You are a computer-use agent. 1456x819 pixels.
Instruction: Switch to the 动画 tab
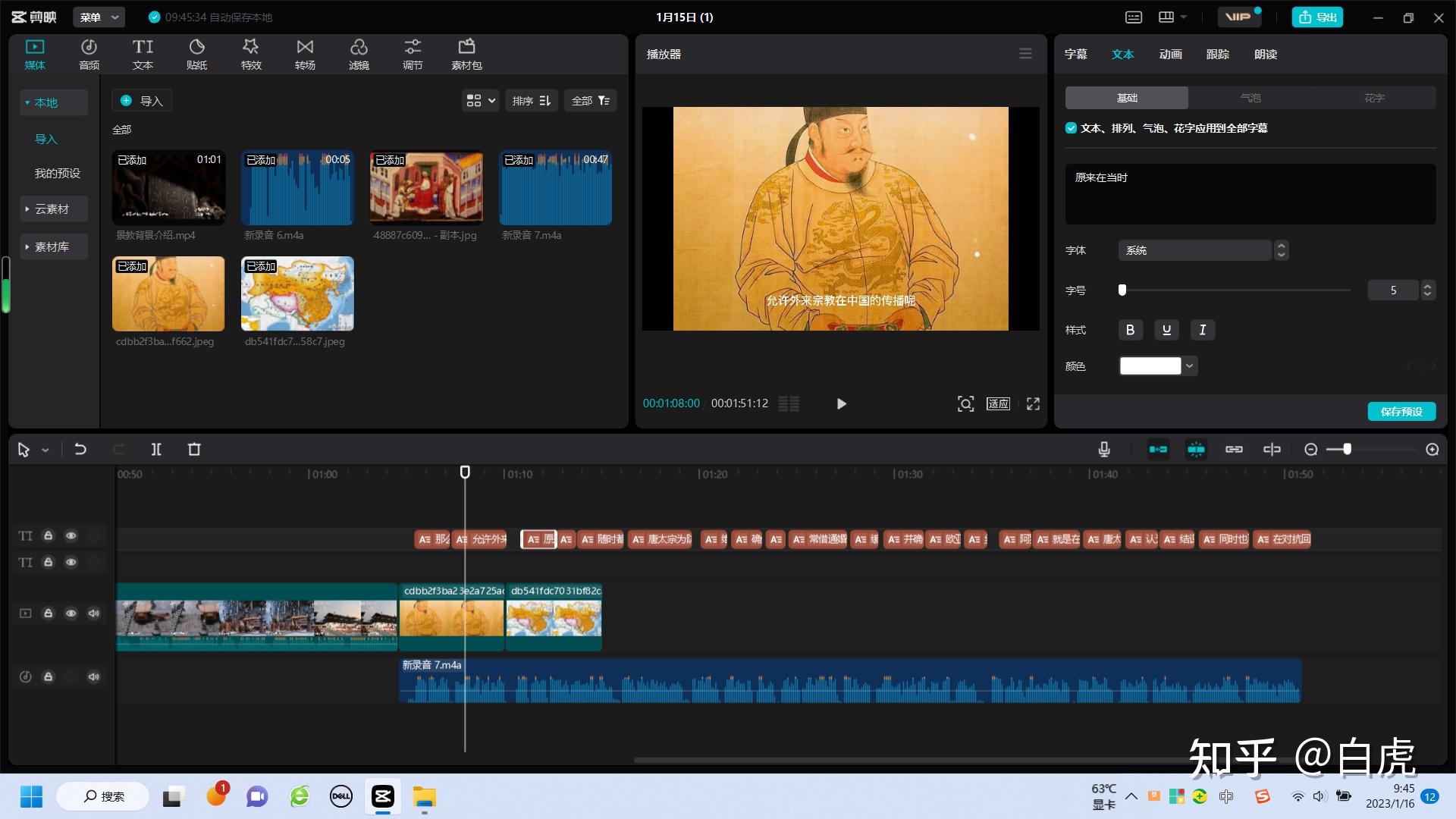point(1170,54)
